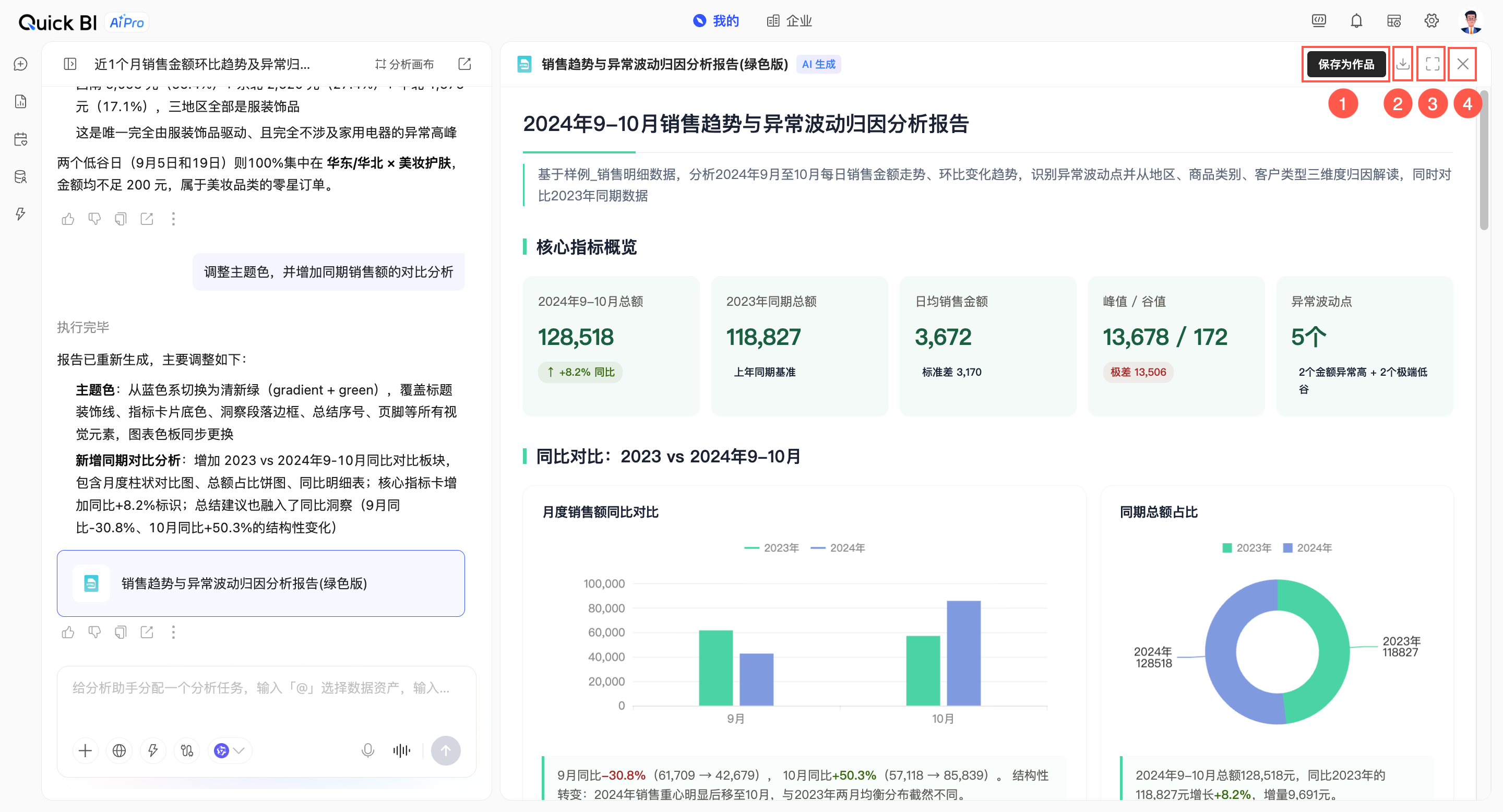Click the code screen icon in the top bar

(x=1319, y=21)
